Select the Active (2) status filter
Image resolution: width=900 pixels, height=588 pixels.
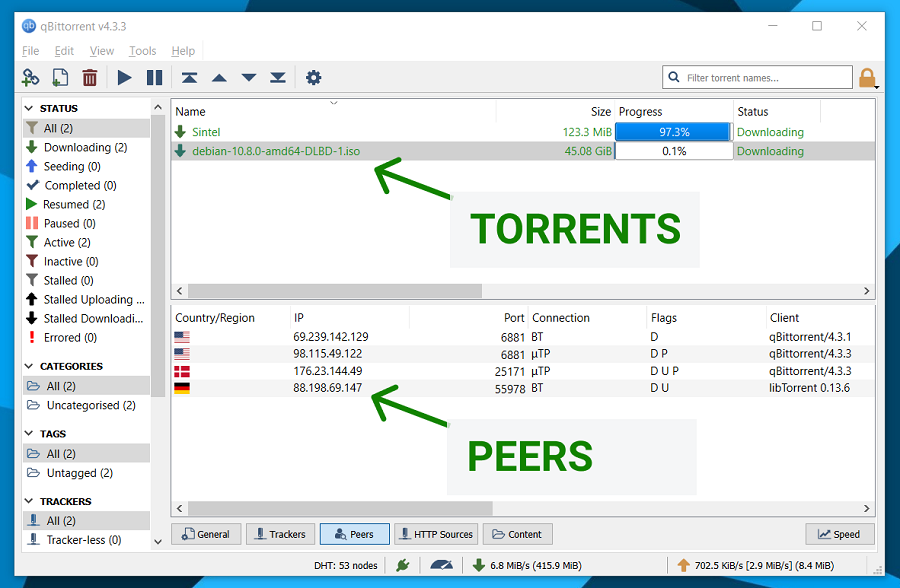[86, 242]
